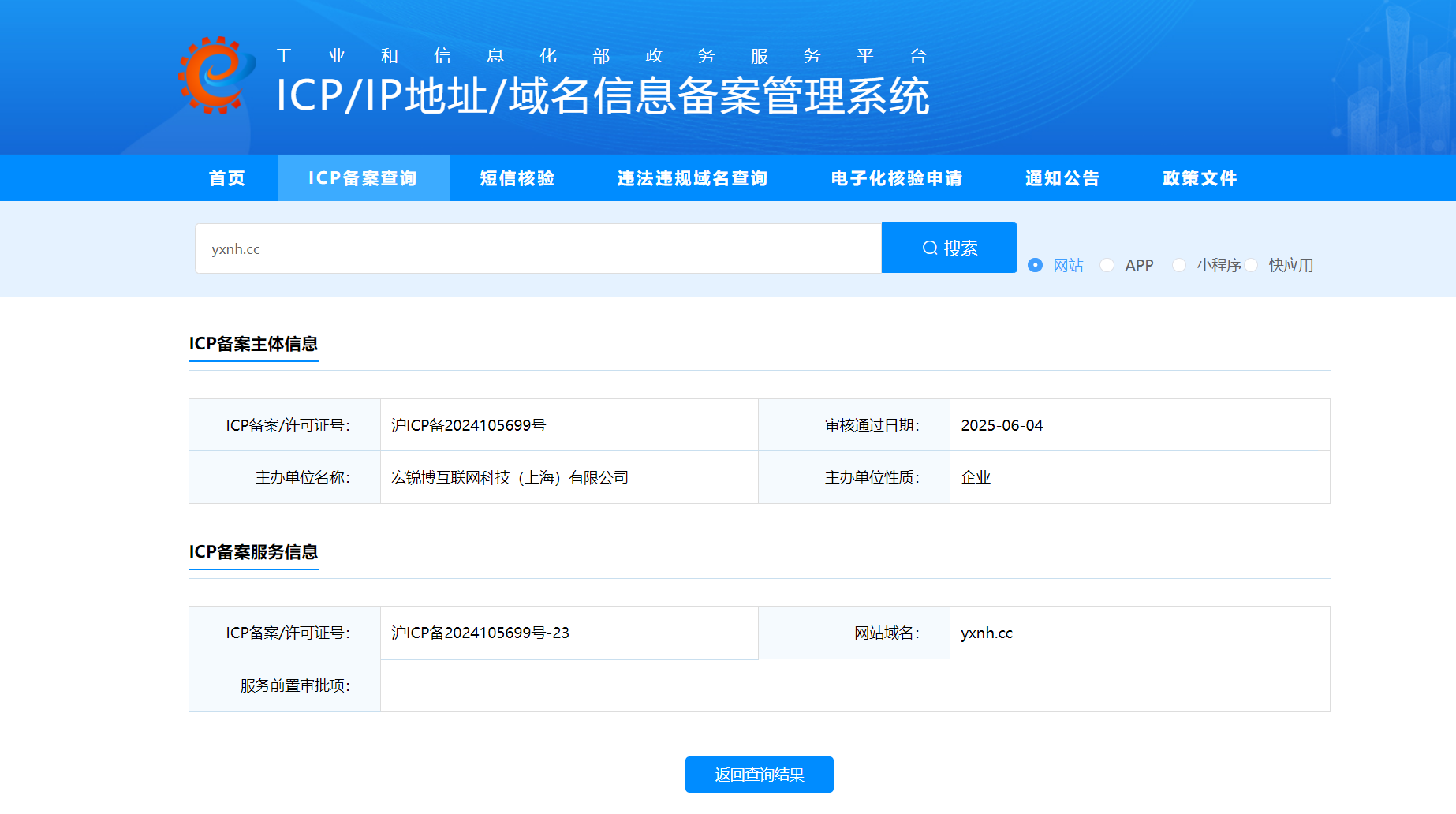Viewport: 1456px width, 814px height.
Task: Click company name 宏锐博互联网科技（上海）有限公司
Action: pos(510,477)
